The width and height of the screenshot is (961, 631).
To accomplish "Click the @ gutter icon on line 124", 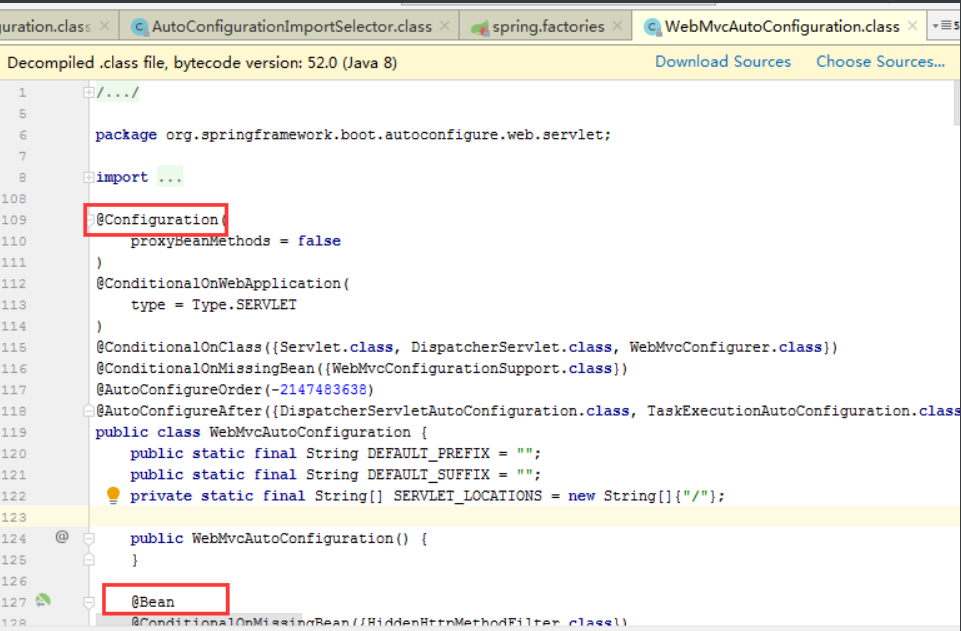I will (62, 537).
